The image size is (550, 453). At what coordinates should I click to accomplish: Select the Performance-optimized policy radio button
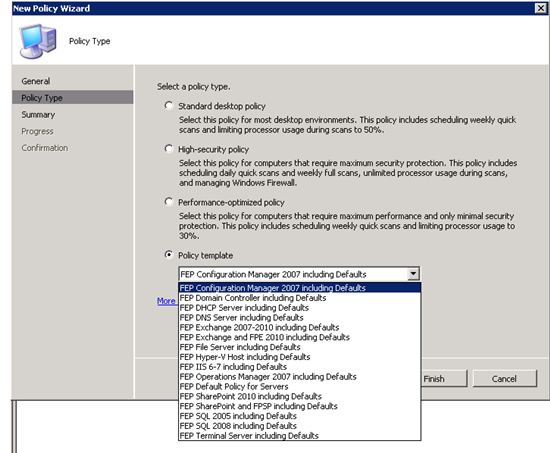[x=169, y=202]
